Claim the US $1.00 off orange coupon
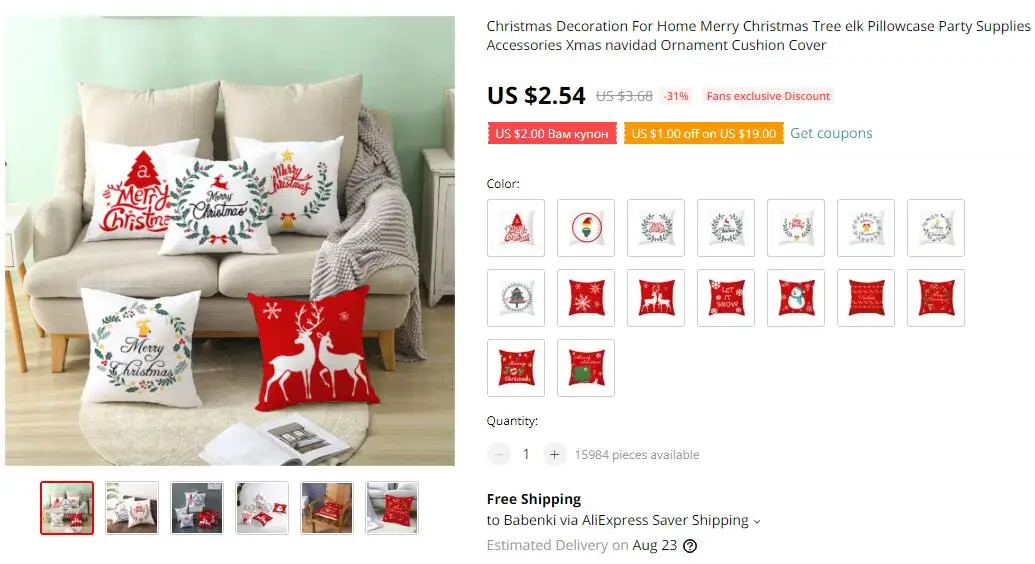 point(704,133)
